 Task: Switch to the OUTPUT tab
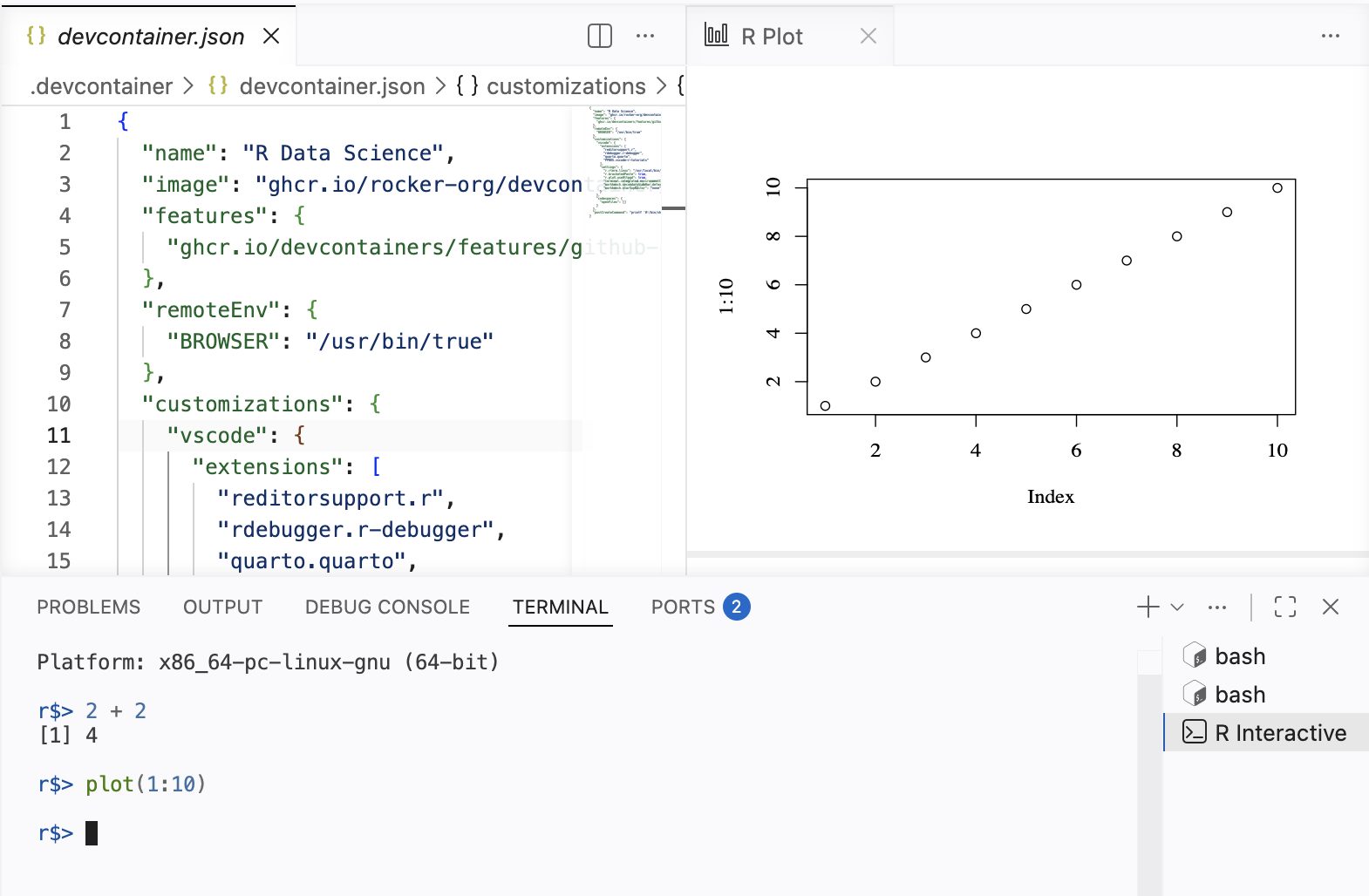pos(222,607)
